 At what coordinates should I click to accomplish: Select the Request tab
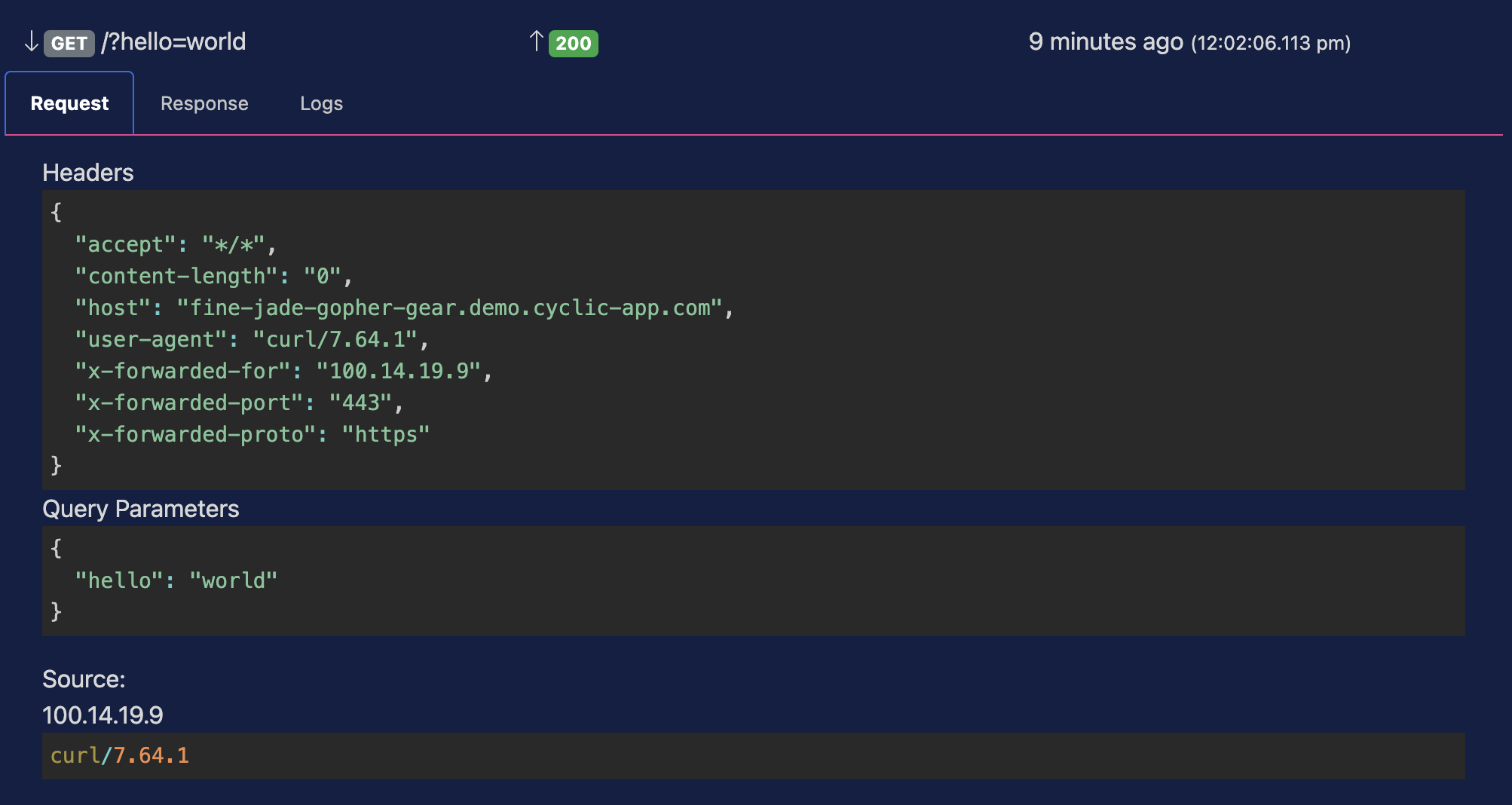click(69, 103)
